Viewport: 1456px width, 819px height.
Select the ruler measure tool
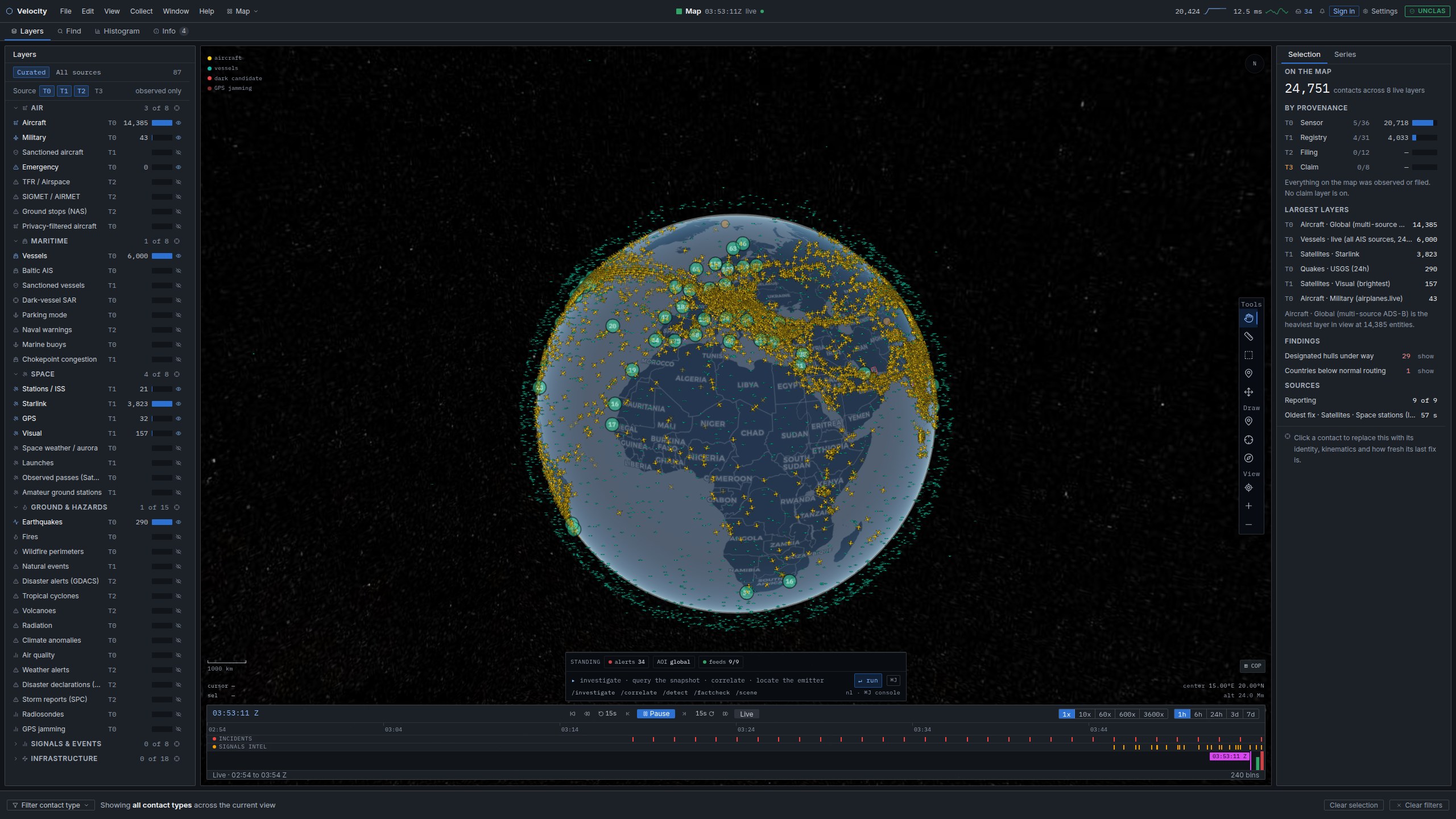click(x=1248, y=337)
